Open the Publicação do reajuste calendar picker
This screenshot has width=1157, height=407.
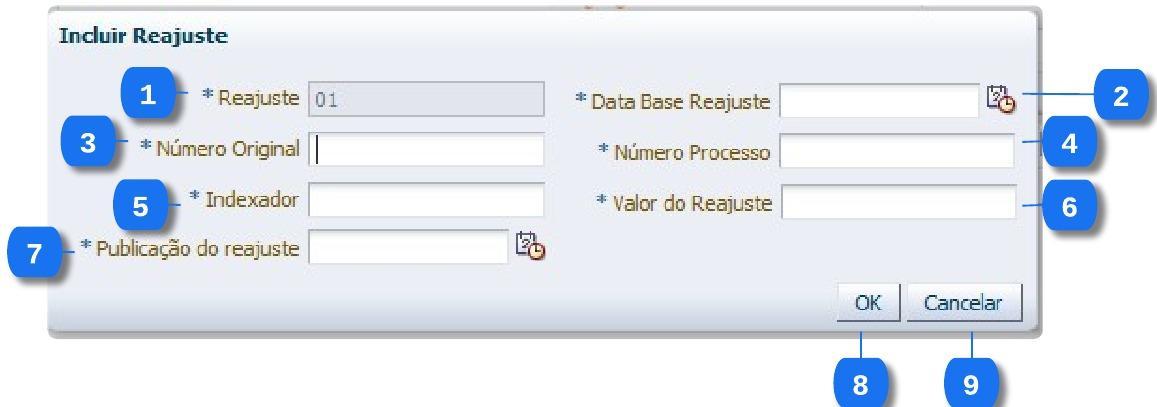[530, 246]
